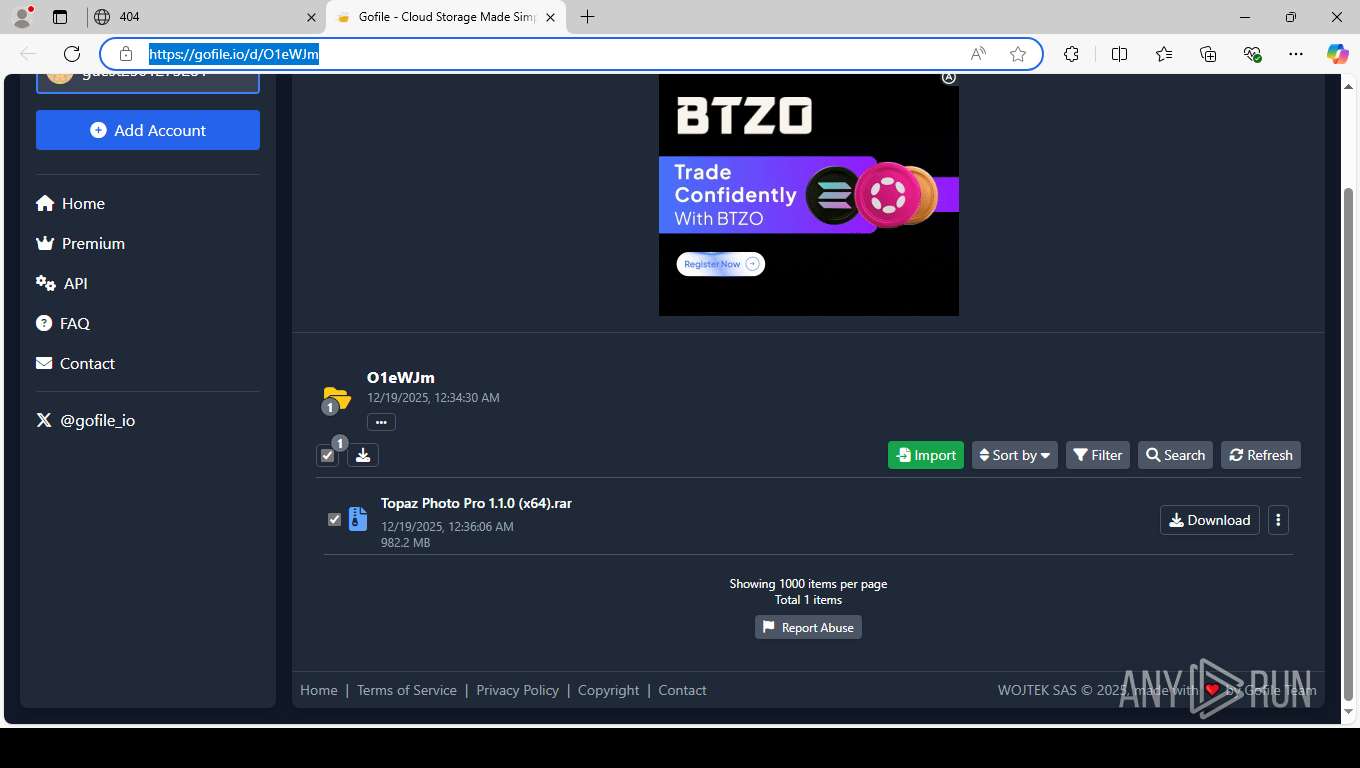Download selected items icon button

click(x=363, y=455)
